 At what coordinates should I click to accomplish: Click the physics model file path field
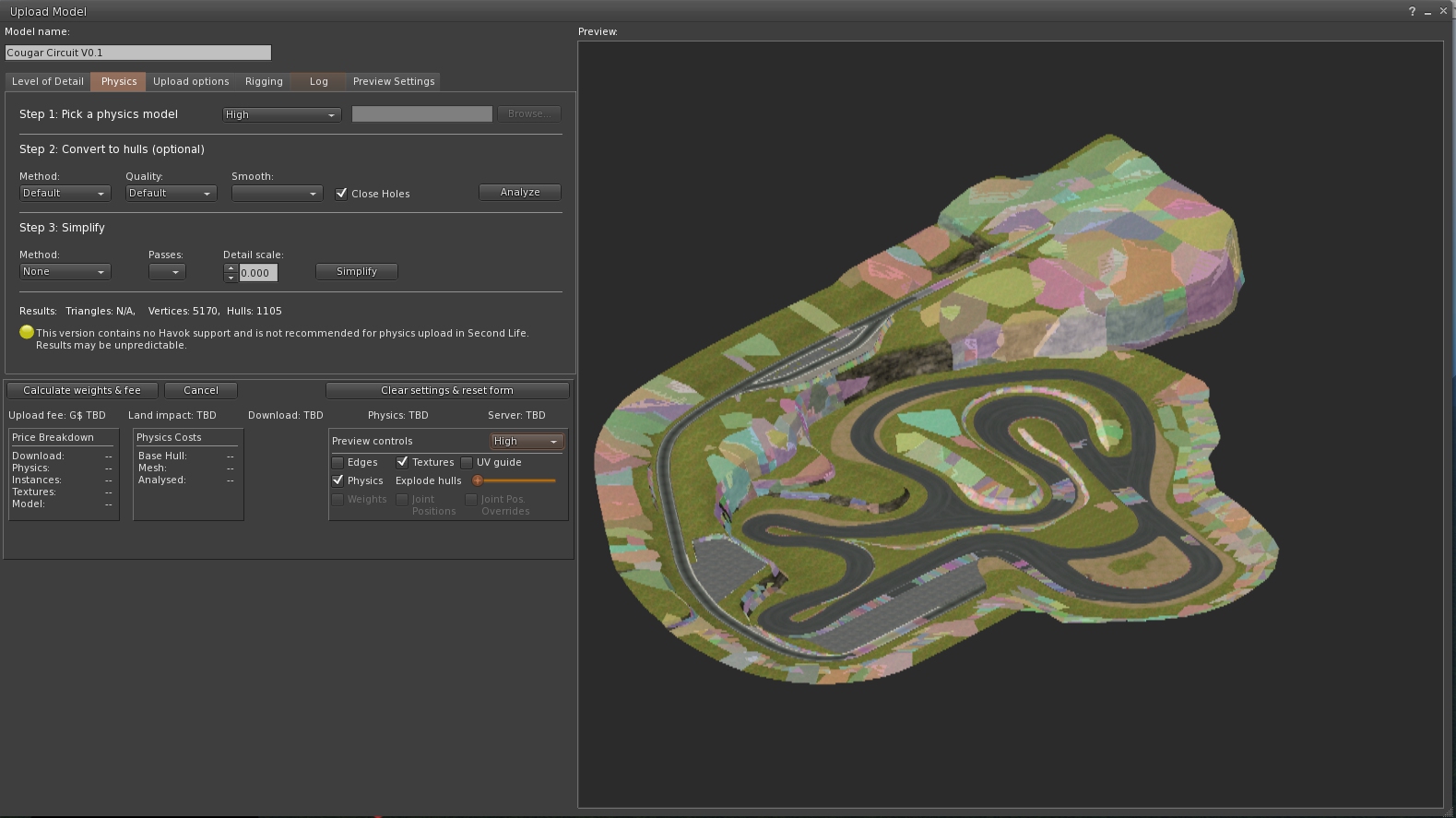click(x=422, y=113)
